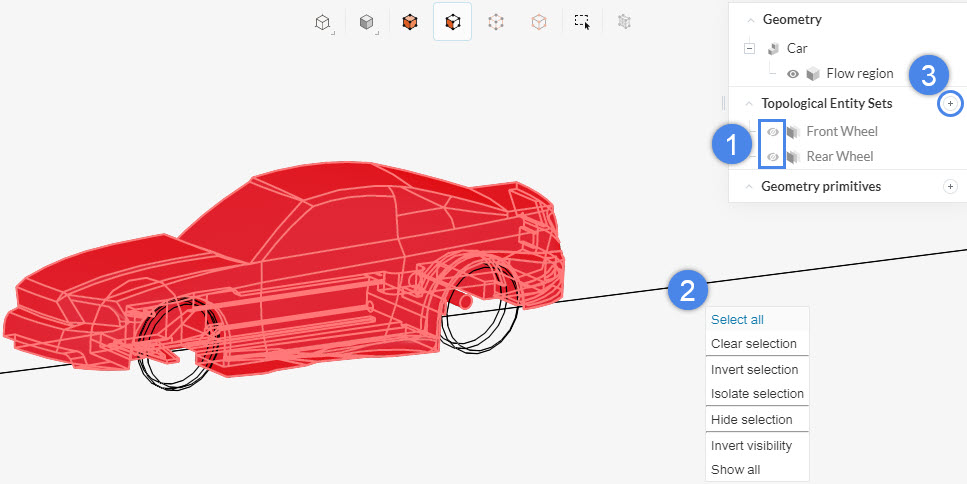Choose Select all from context menu
The image size is (967, 484).
757,319
